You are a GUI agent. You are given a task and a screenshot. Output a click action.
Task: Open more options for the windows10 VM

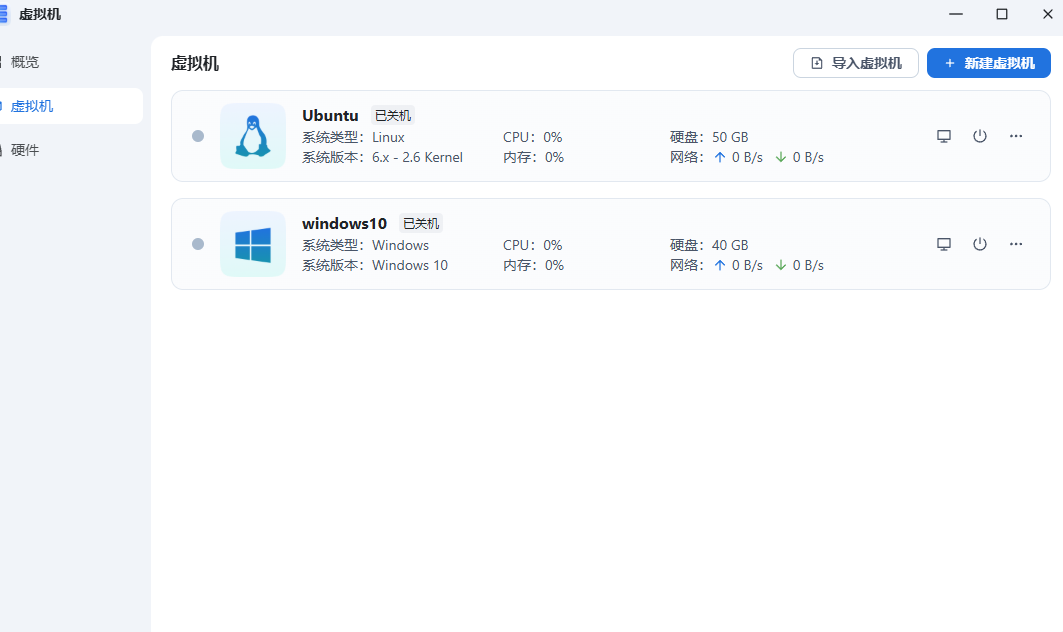pyautogui.click(x=1016, y=244)
